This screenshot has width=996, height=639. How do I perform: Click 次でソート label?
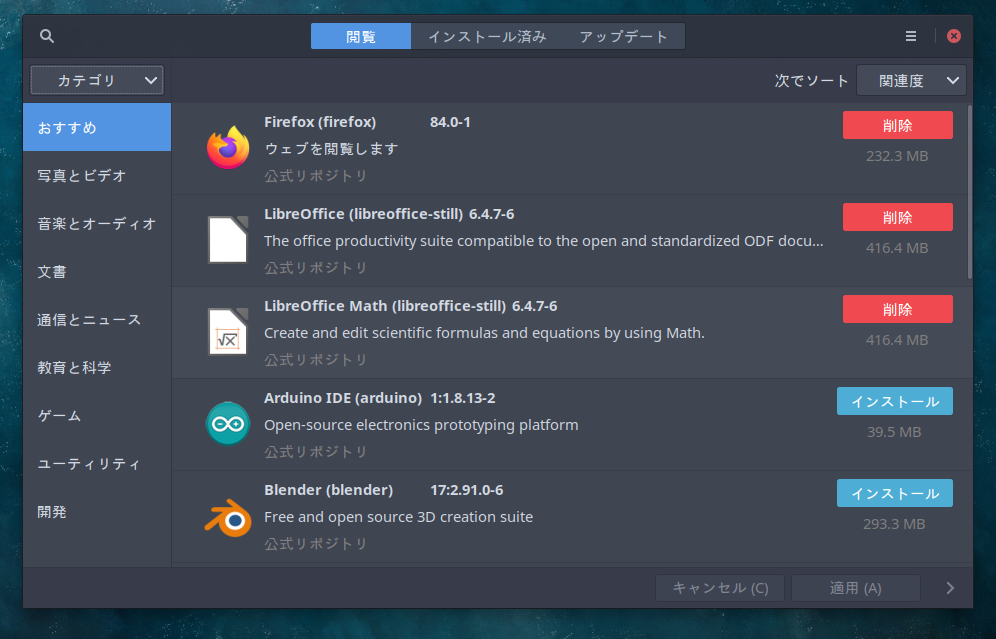click(x=811, y=81)
